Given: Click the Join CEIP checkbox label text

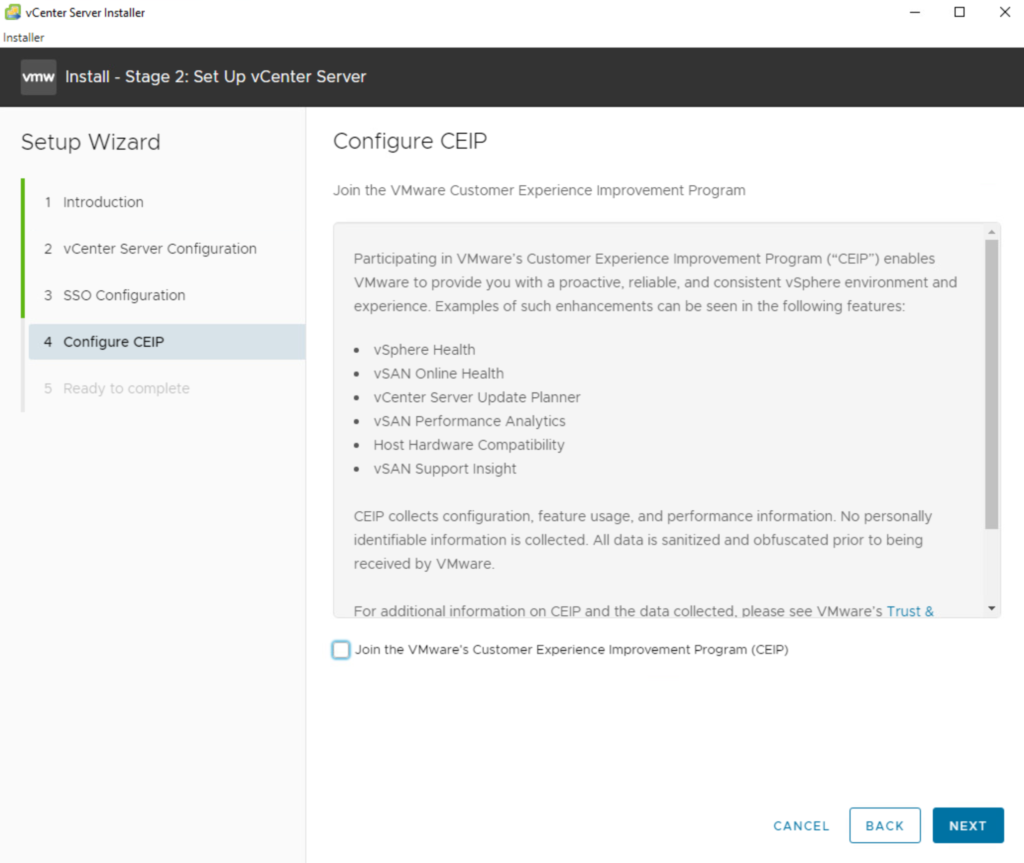Looking at the screenshot, I should [x=571, y=650].
